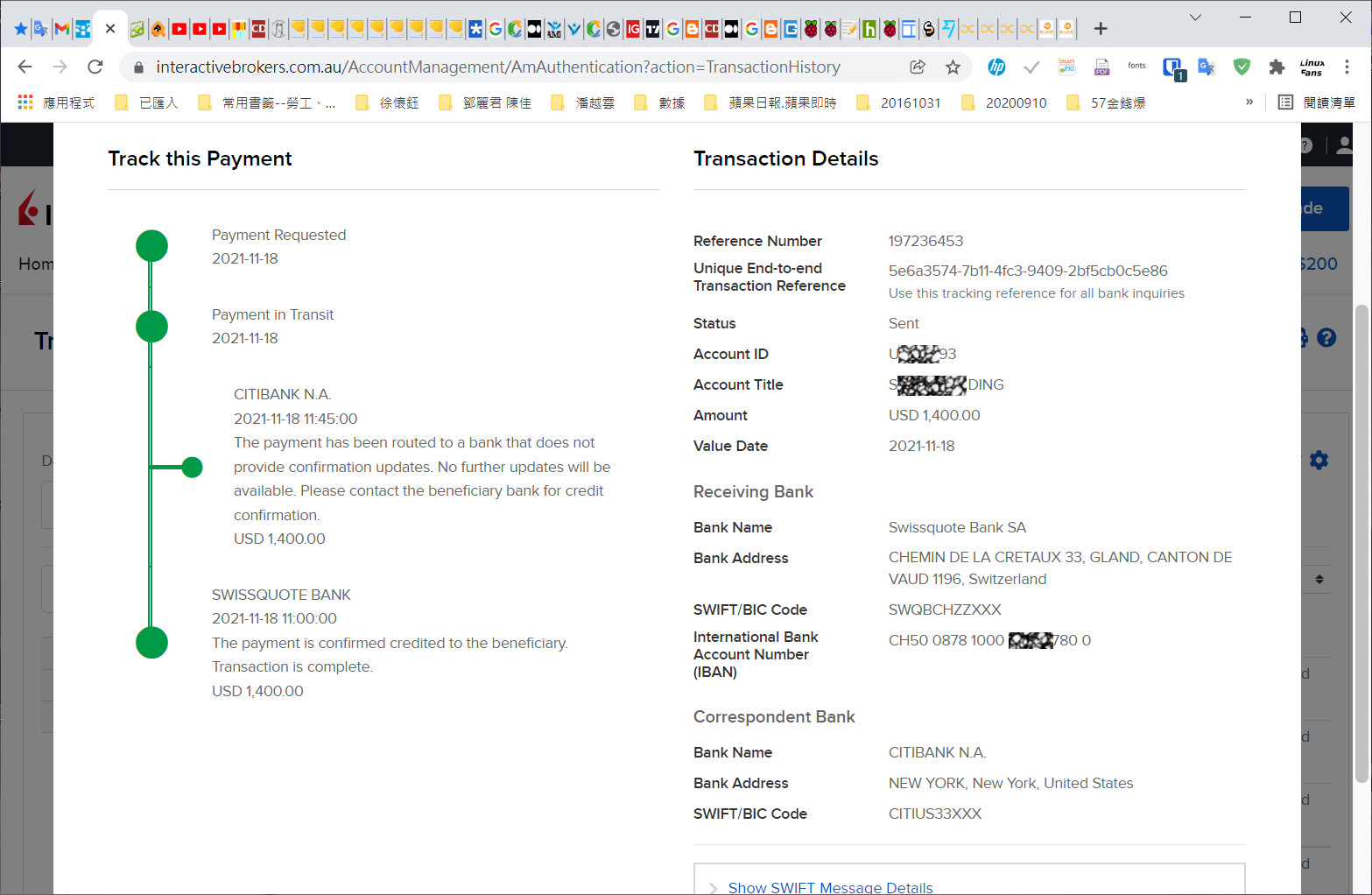
Task: Click the Swissquote Bank SA bank name
Action: click(957, 527)
